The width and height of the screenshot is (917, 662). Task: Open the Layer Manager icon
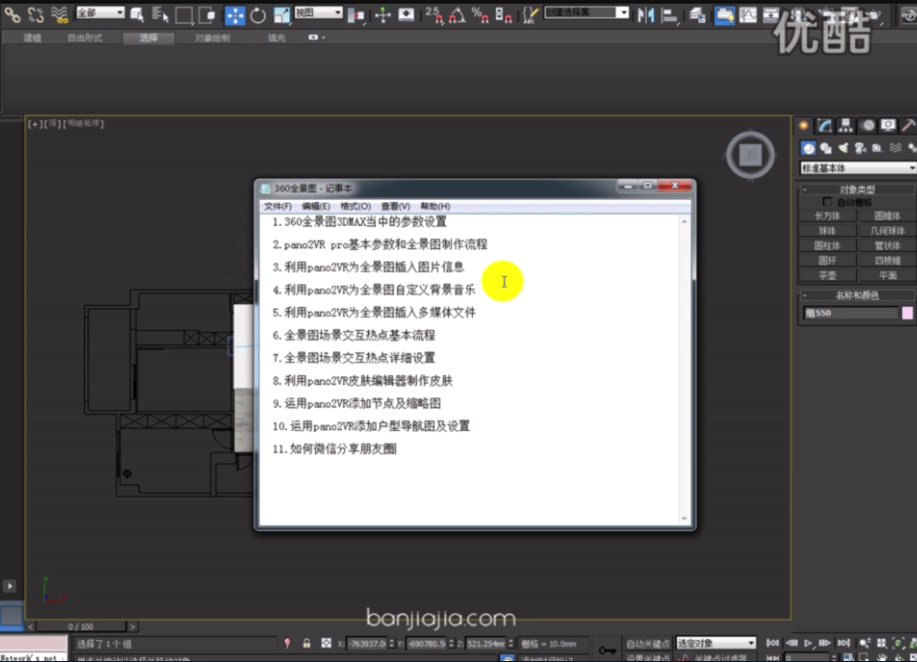697,15
